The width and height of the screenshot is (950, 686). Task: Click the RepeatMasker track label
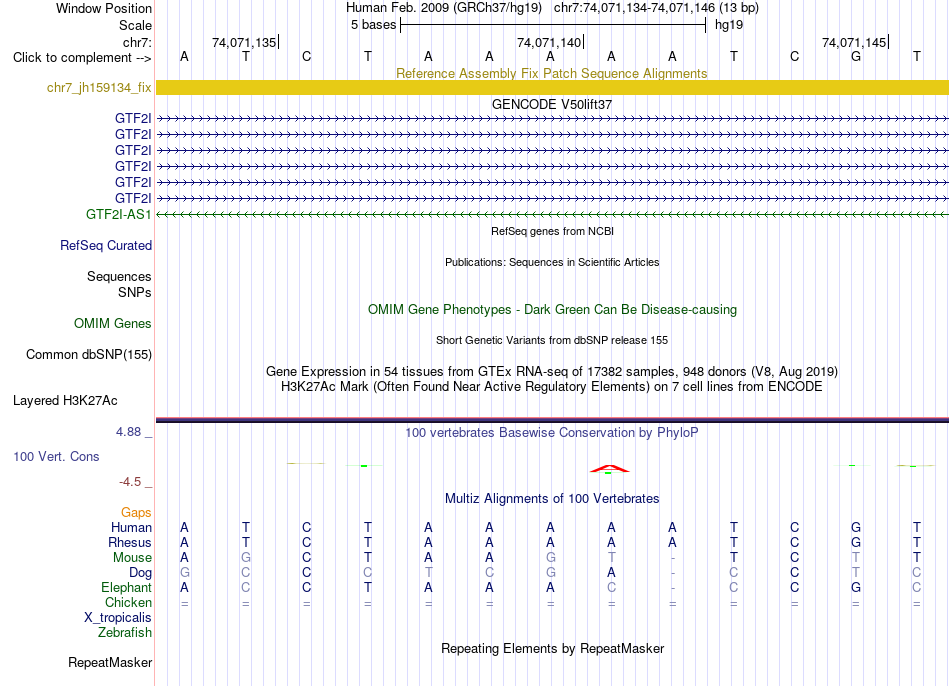coord(110,663)
